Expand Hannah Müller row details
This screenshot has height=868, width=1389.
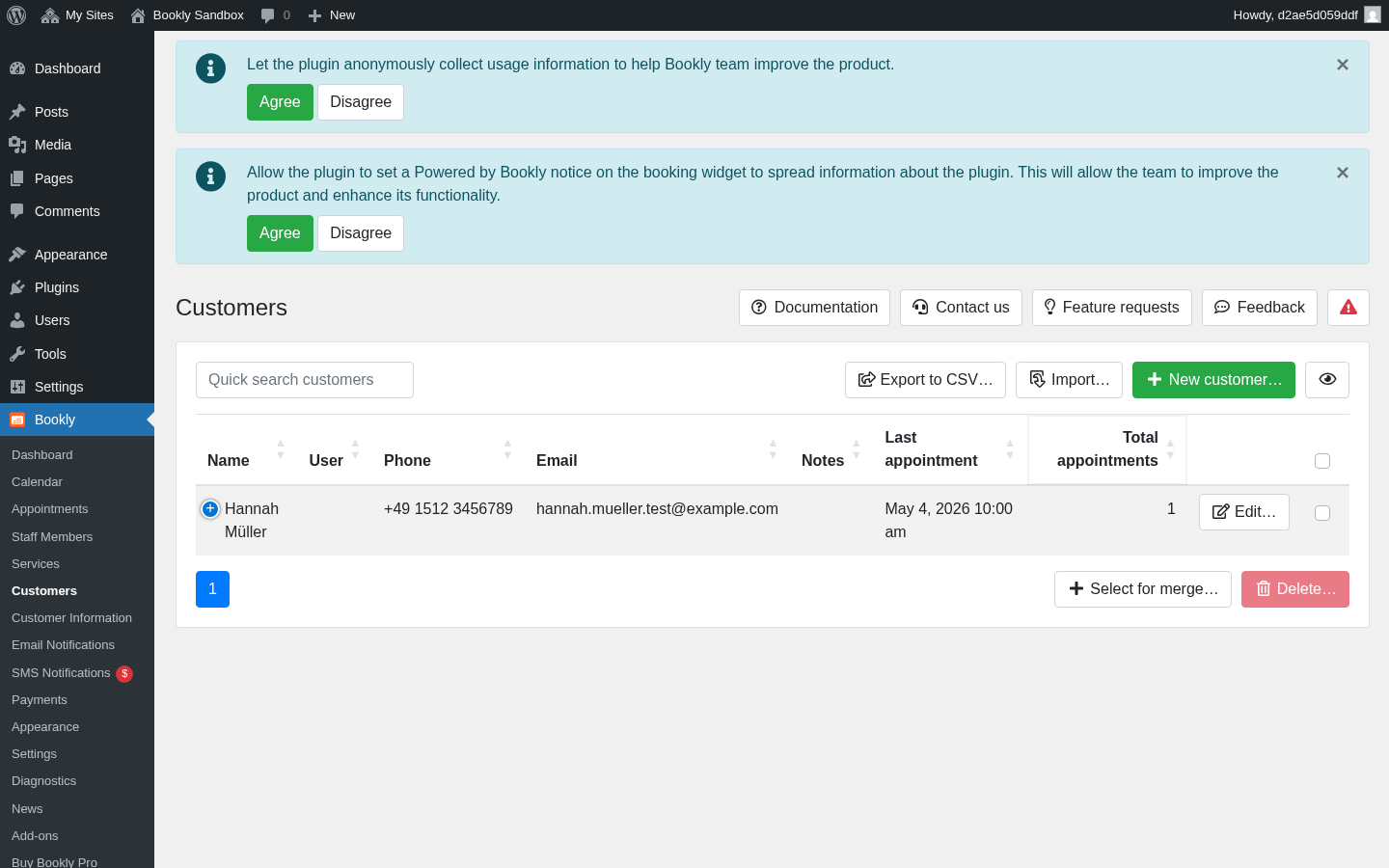click(x=210, y=509)
